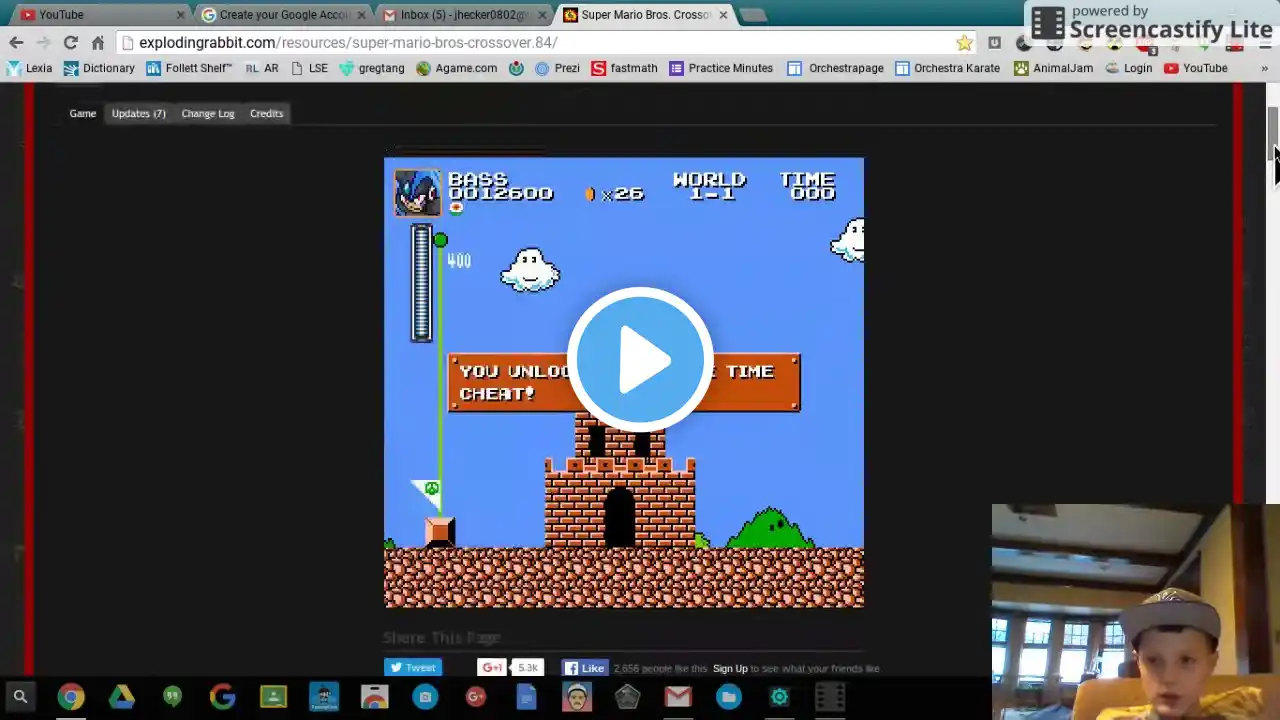Open Hangouts from the taskbar
This screenshot has height=720, width=1280.
172,696
